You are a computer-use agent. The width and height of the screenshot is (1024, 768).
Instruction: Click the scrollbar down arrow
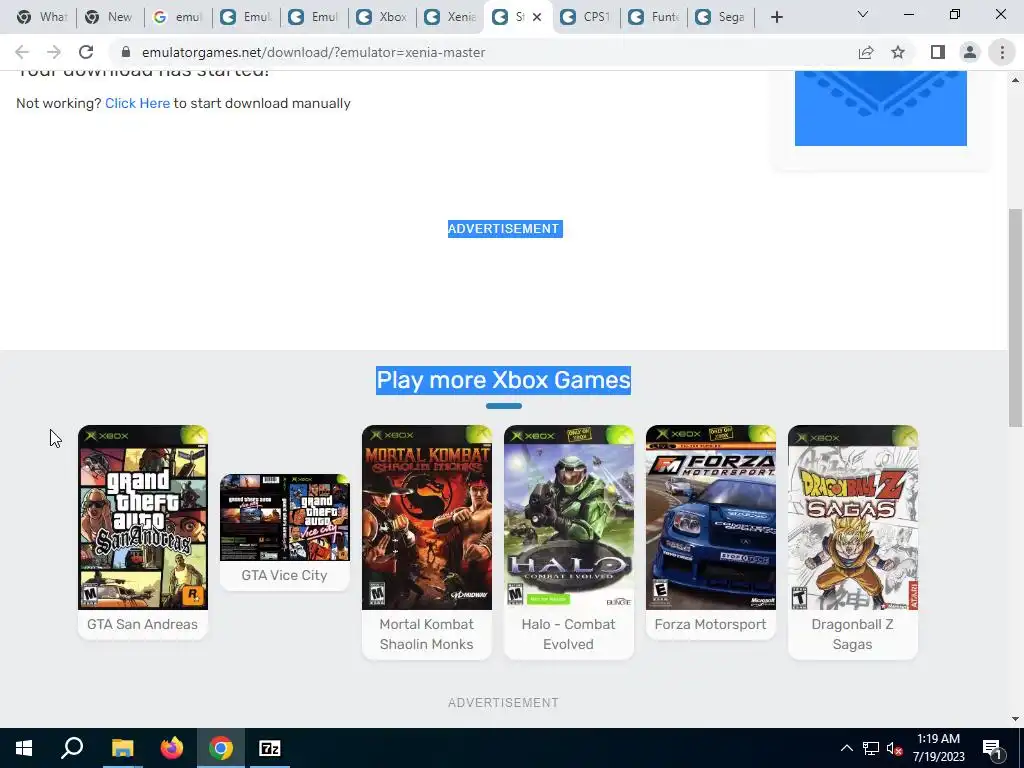tap(1016, 719)
